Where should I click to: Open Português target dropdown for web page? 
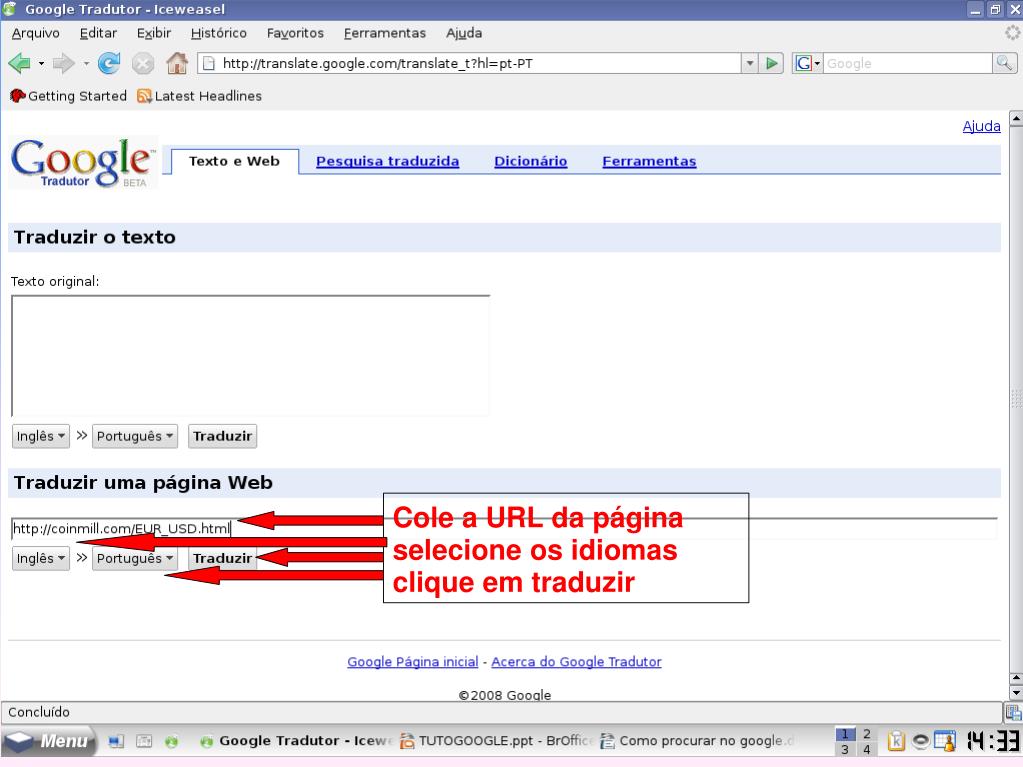[x=134, y=558]
